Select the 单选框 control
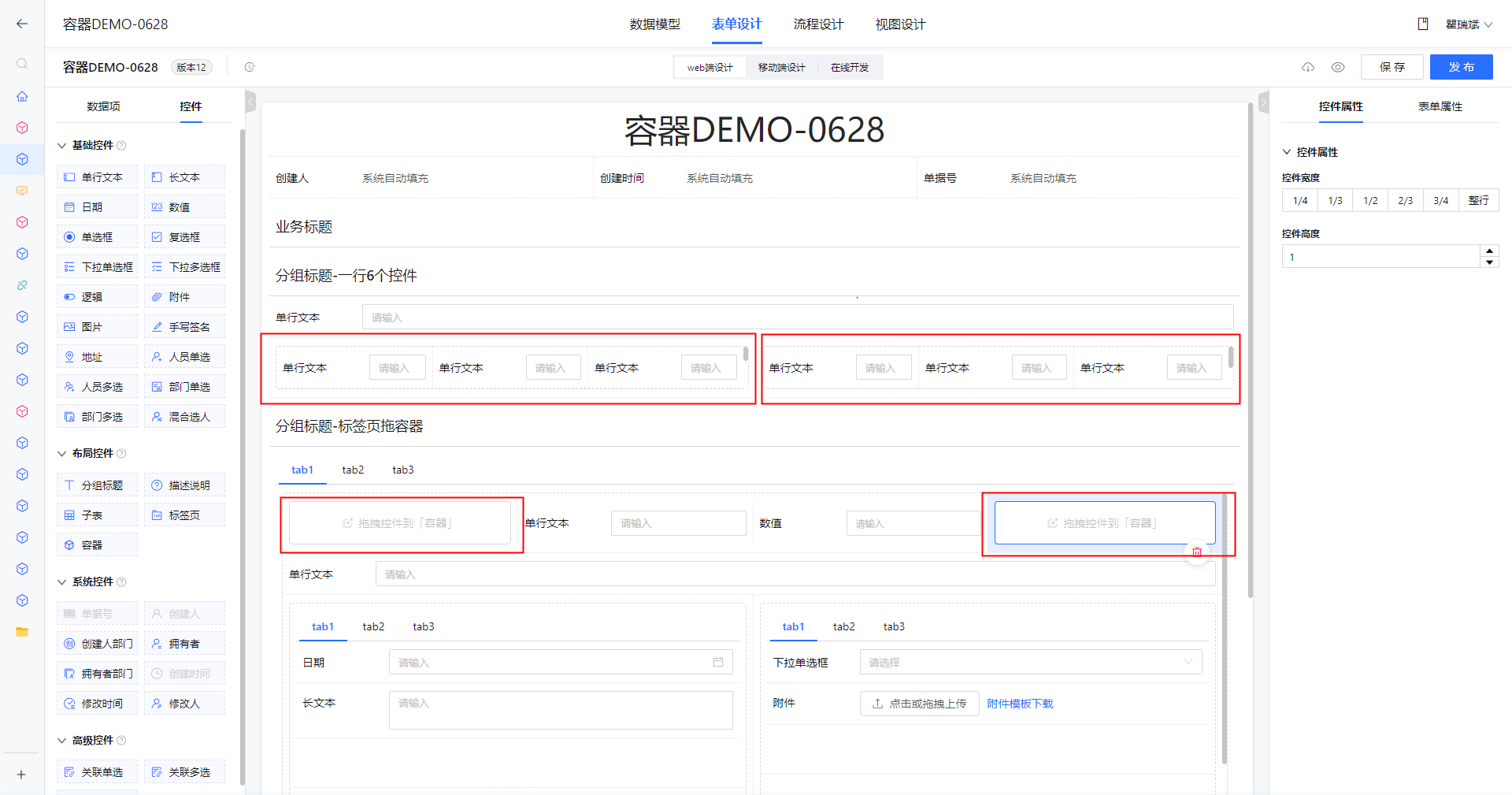 pyautogui.click(x=97, y=237)
